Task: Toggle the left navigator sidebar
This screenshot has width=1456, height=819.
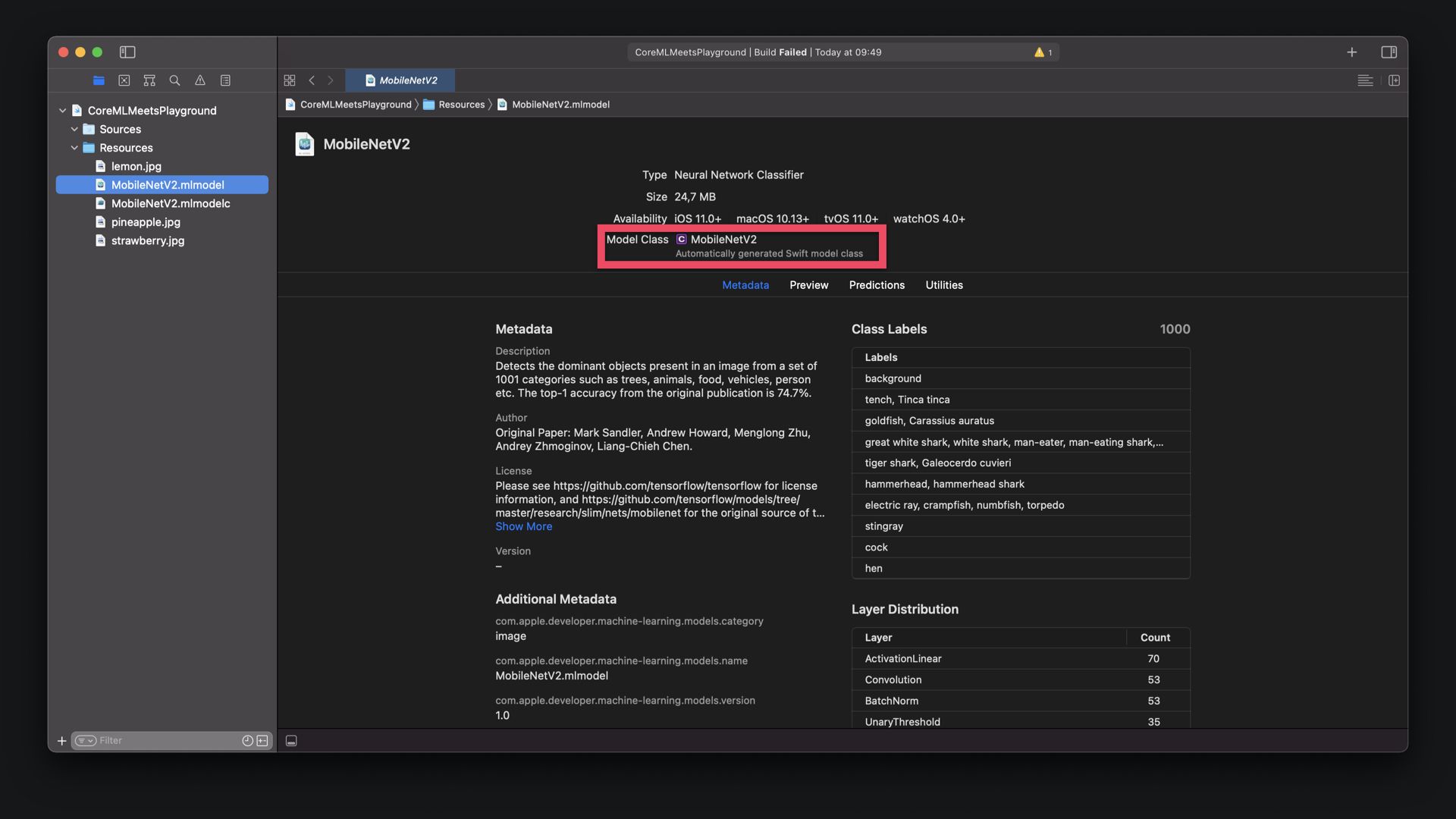Action: point(127,52)
